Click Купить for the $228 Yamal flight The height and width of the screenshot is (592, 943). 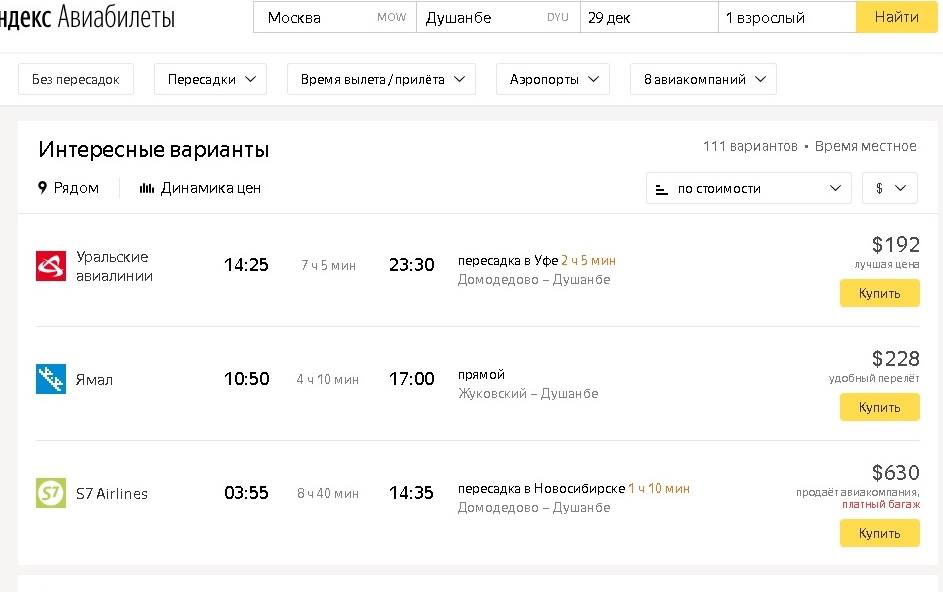(x=879, y=407)
